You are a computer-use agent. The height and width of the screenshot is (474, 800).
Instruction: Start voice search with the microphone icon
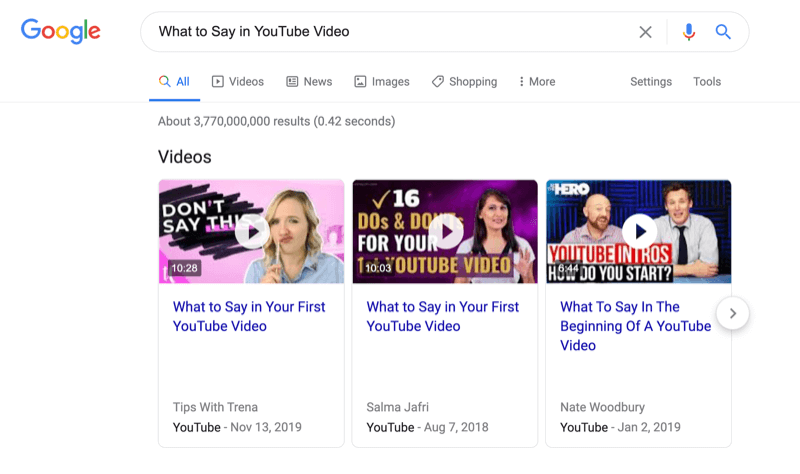point(688,32)
